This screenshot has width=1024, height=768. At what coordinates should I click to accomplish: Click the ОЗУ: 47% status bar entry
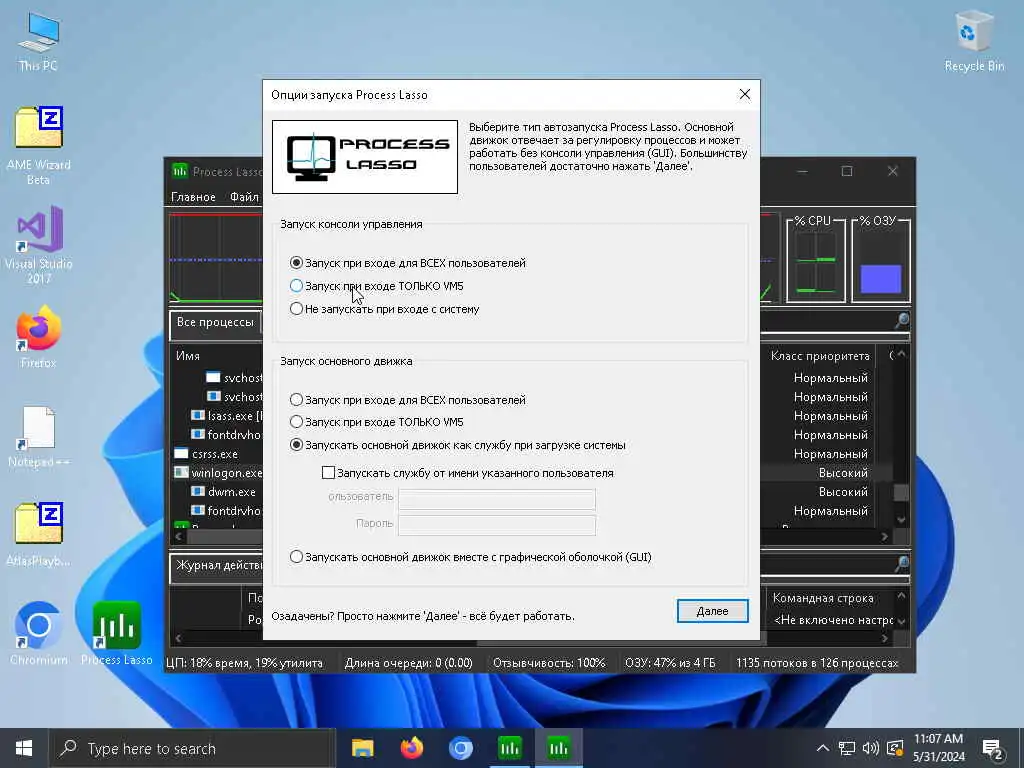(670, 663)
